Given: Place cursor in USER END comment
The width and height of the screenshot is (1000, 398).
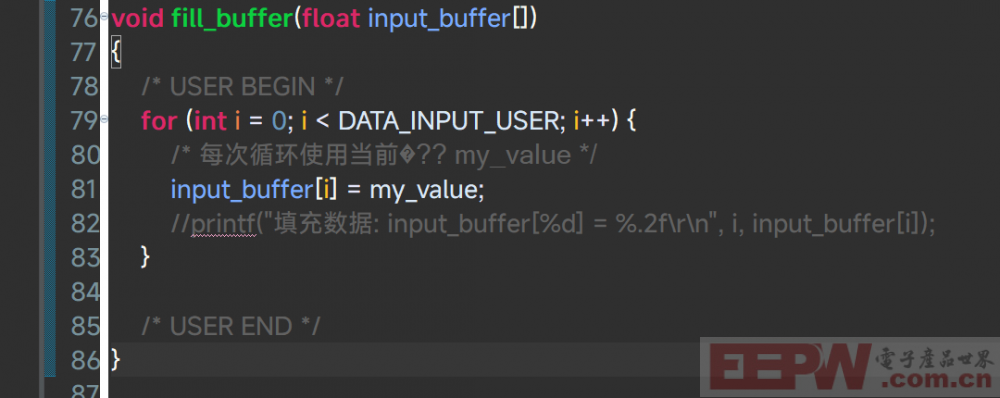Looking at the screenshot, I should tap(230, 327).
